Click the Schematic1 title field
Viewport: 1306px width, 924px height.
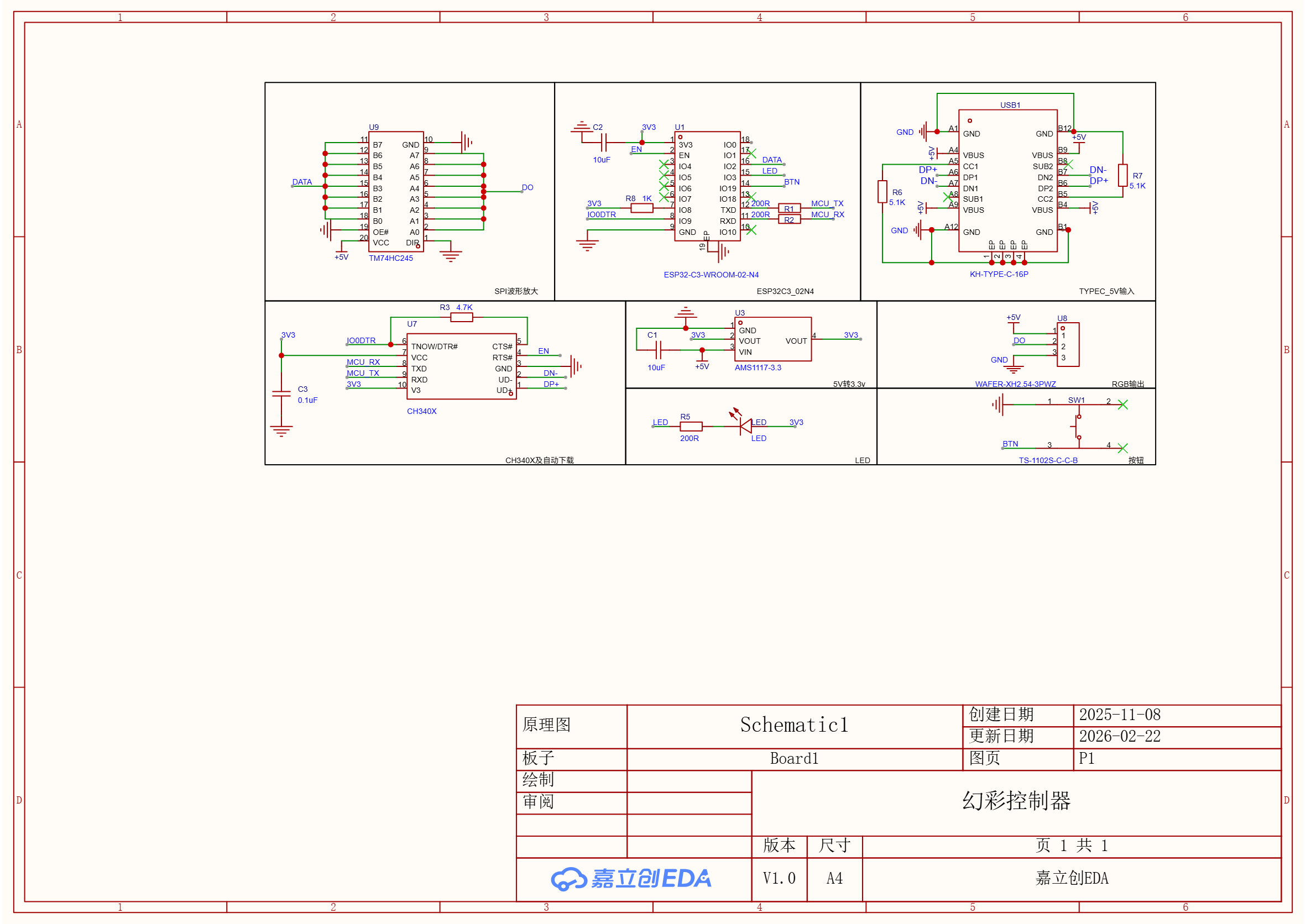pyautogui.click(x=794, y=726)
